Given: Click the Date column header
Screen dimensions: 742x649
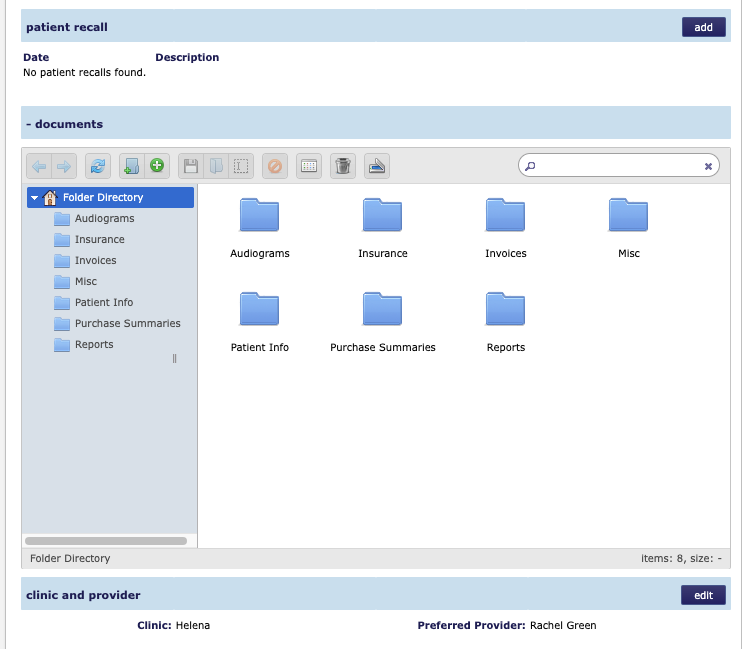Looking at the screenshot, I should [x=36, y=57].
